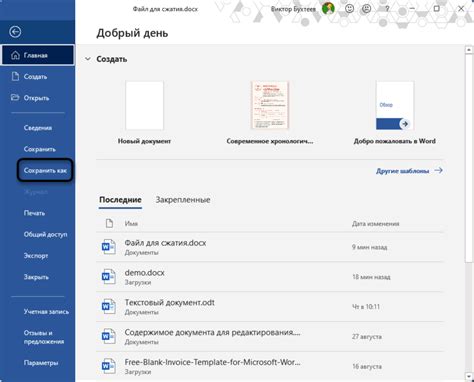Open Содержимое документа для редактирования file name
Viewport: 474px width, 382px height.
pyautogui.click(x=212, y=332)
